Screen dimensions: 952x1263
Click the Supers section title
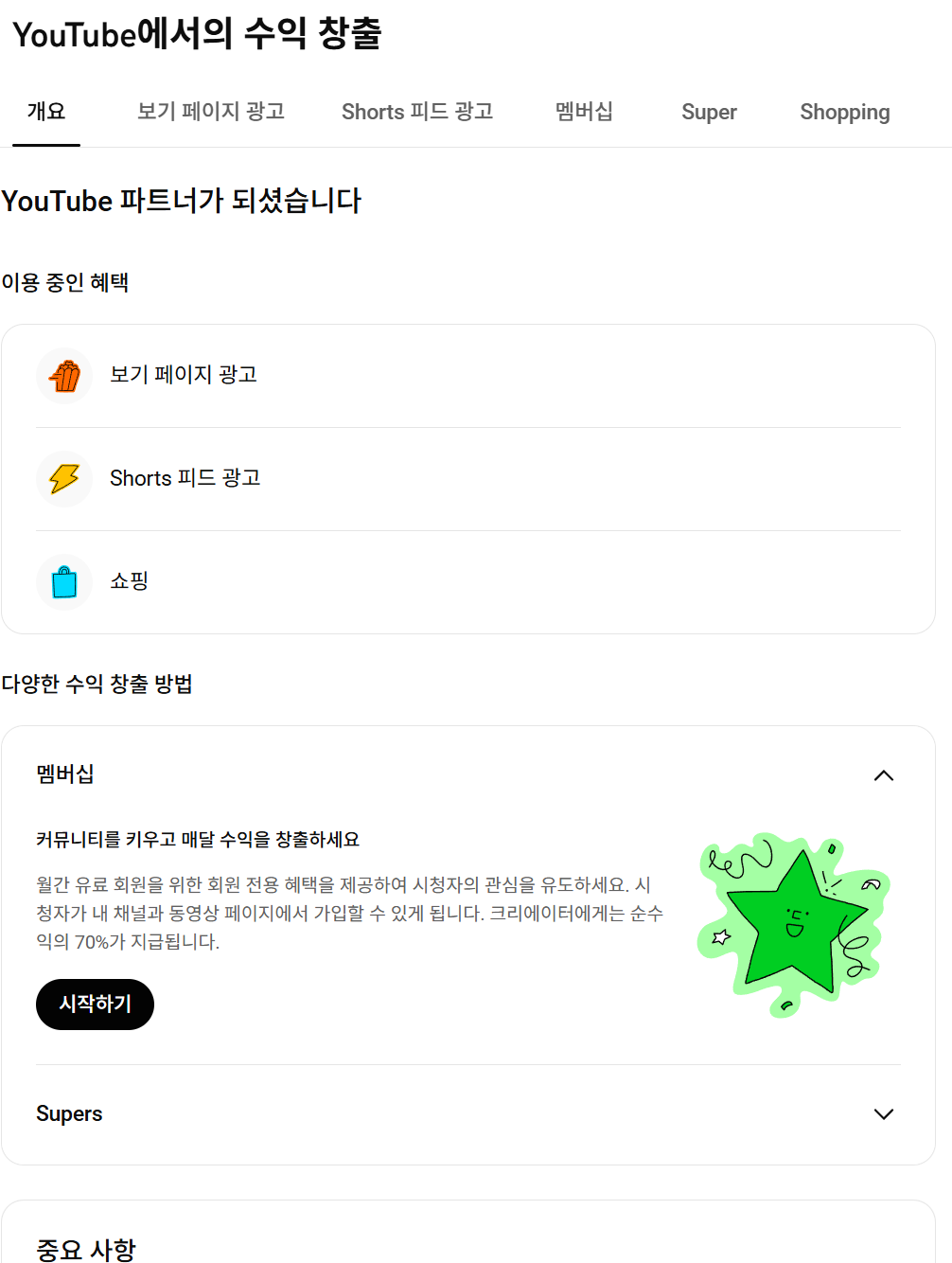(x=69, y=1114)
